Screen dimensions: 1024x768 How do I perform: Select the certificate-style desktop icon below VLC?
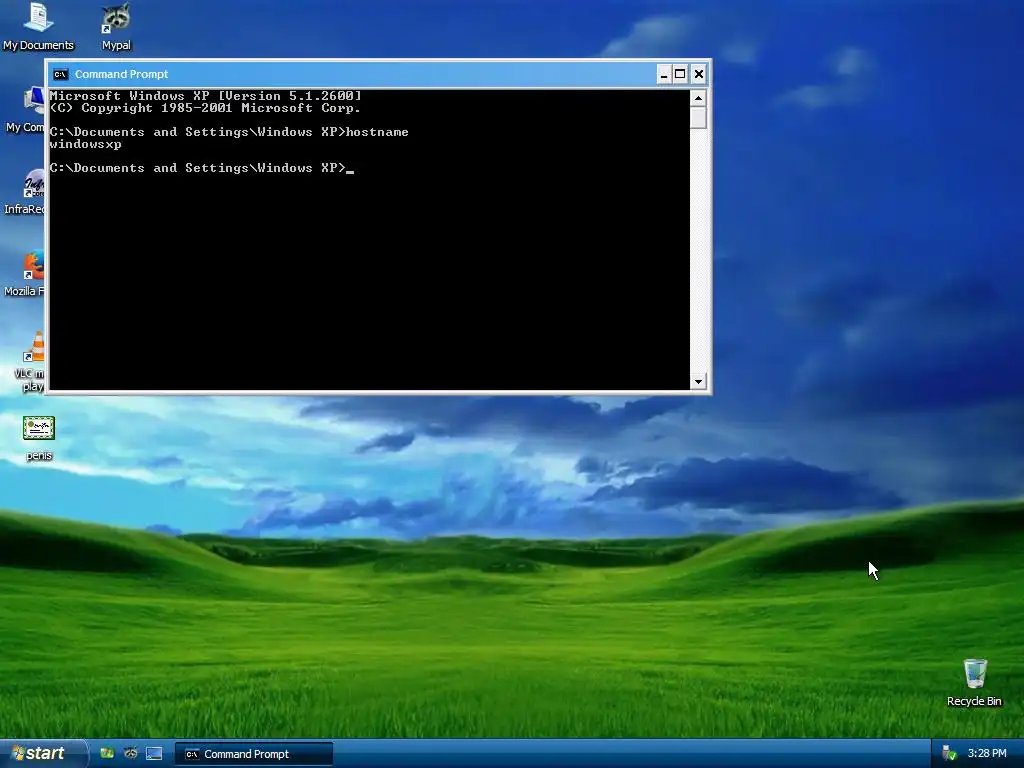click(x=39, y=438)
